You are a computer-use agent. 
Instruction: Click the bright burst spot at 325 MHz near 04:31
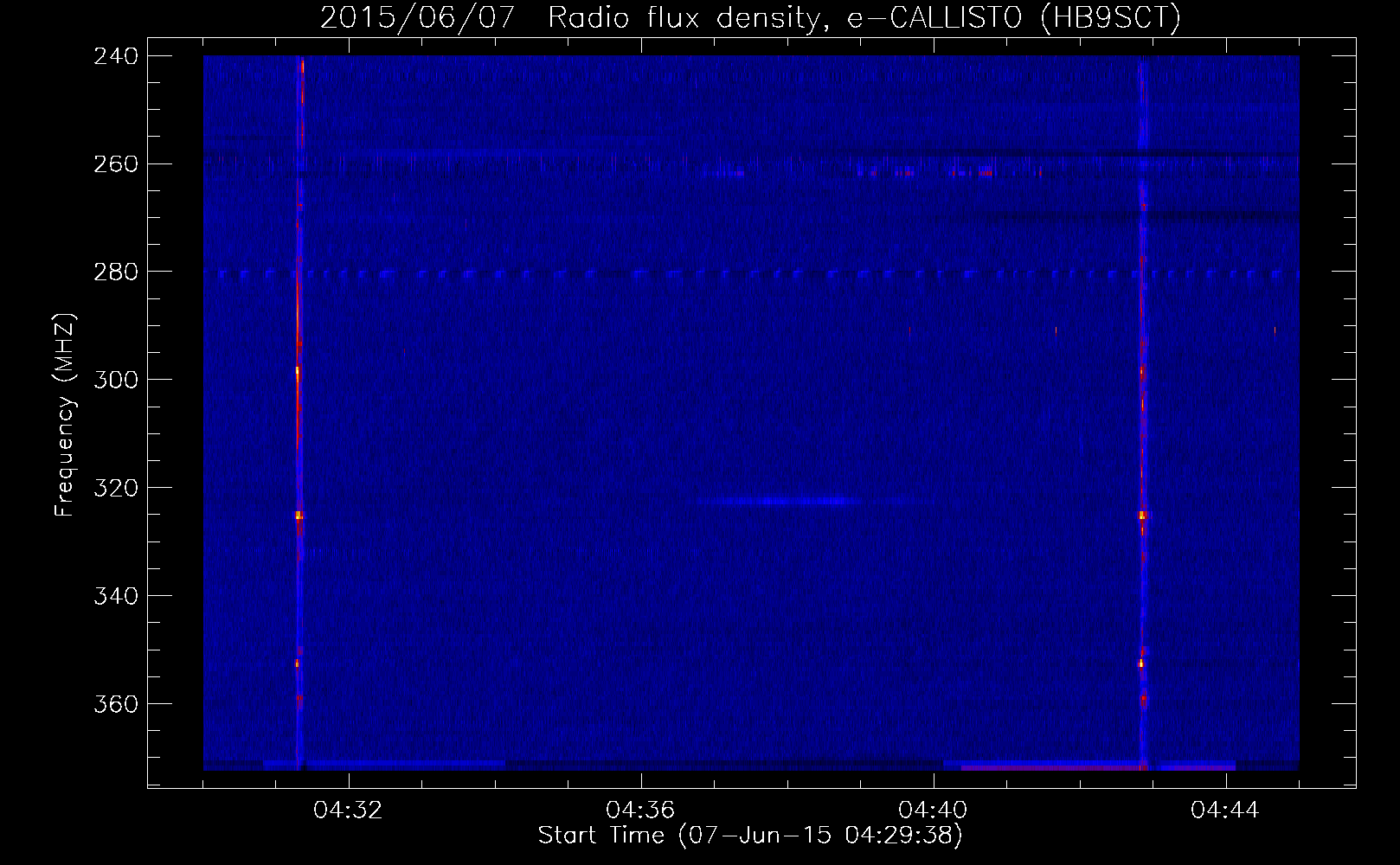tap(299, 515)
